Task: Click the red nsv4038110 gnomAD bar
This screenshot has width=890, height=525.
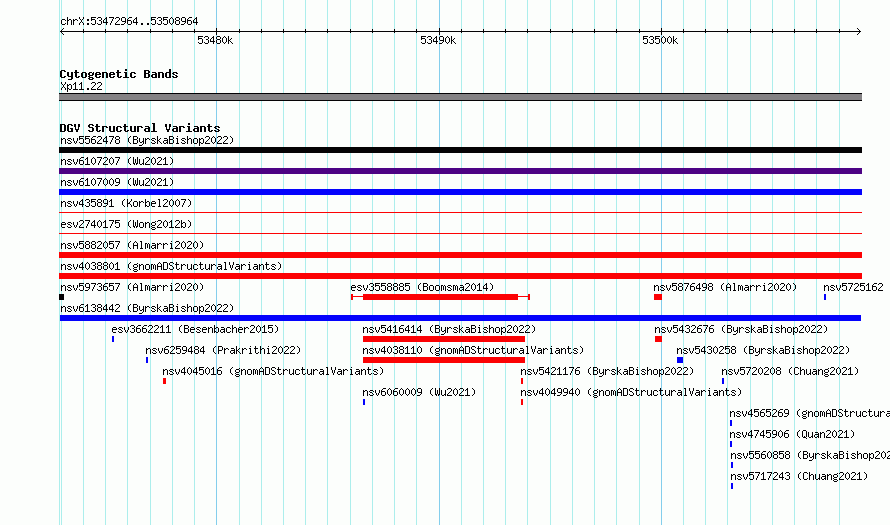Action: click(x=444, y=360)
